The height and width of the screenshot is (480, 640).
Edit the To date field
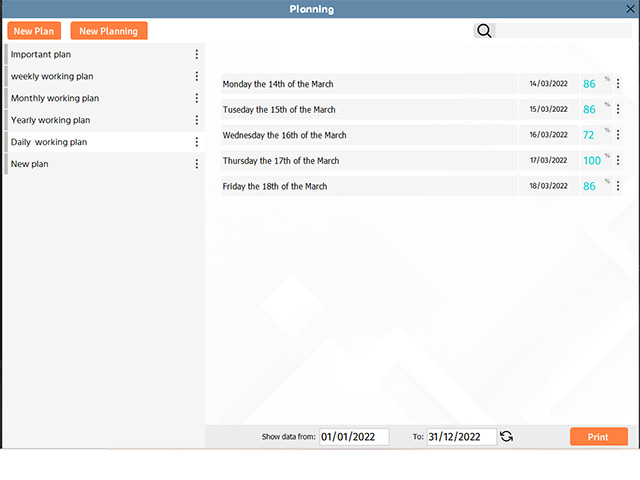pos(462,437)
